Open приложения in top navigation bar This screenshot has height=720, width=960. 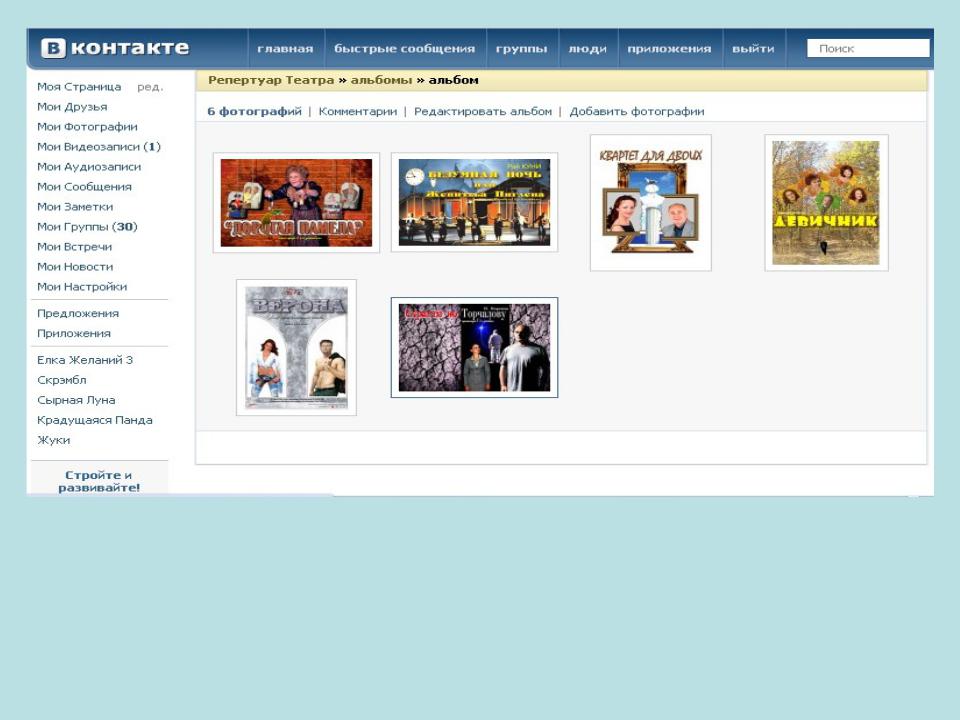tap(669, 48)
